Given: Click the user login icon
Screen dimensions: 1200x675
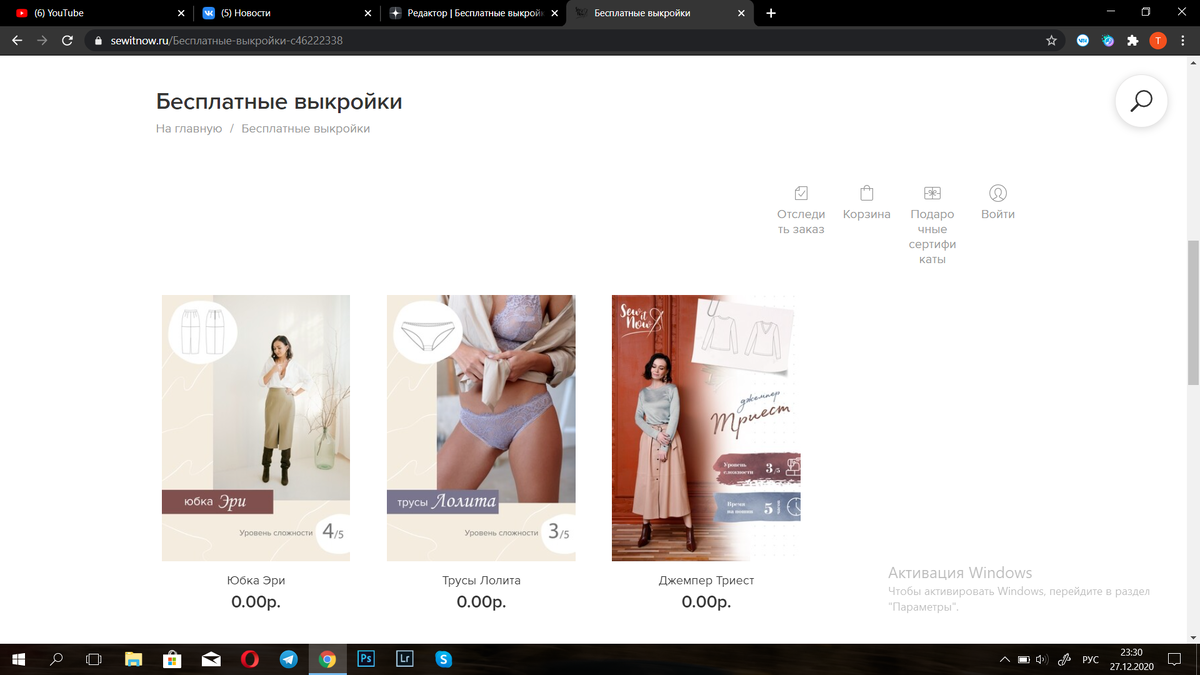Looking at the screenshot, I should point(998,193).
